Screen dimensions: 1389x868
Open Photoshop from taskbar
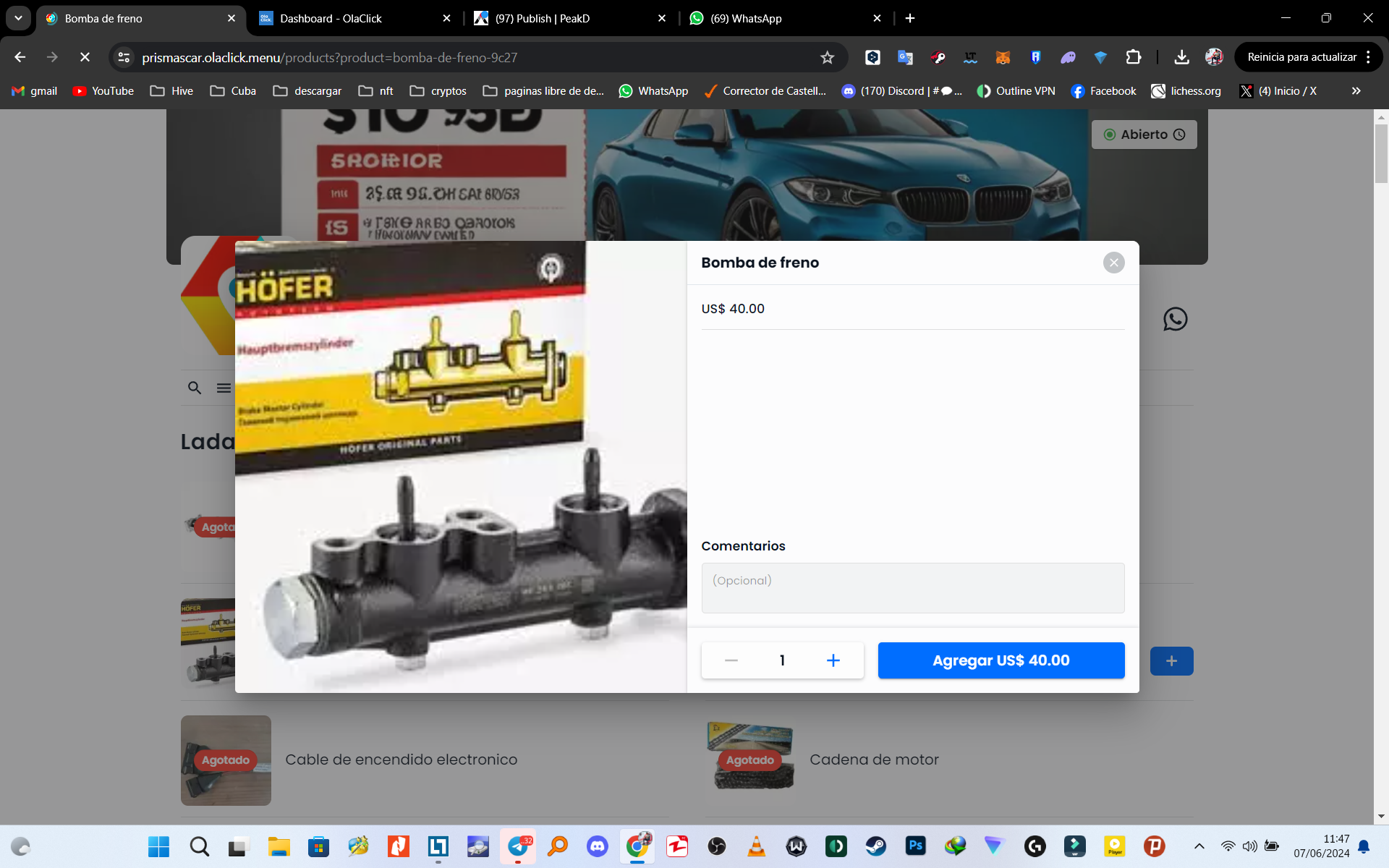916,846
